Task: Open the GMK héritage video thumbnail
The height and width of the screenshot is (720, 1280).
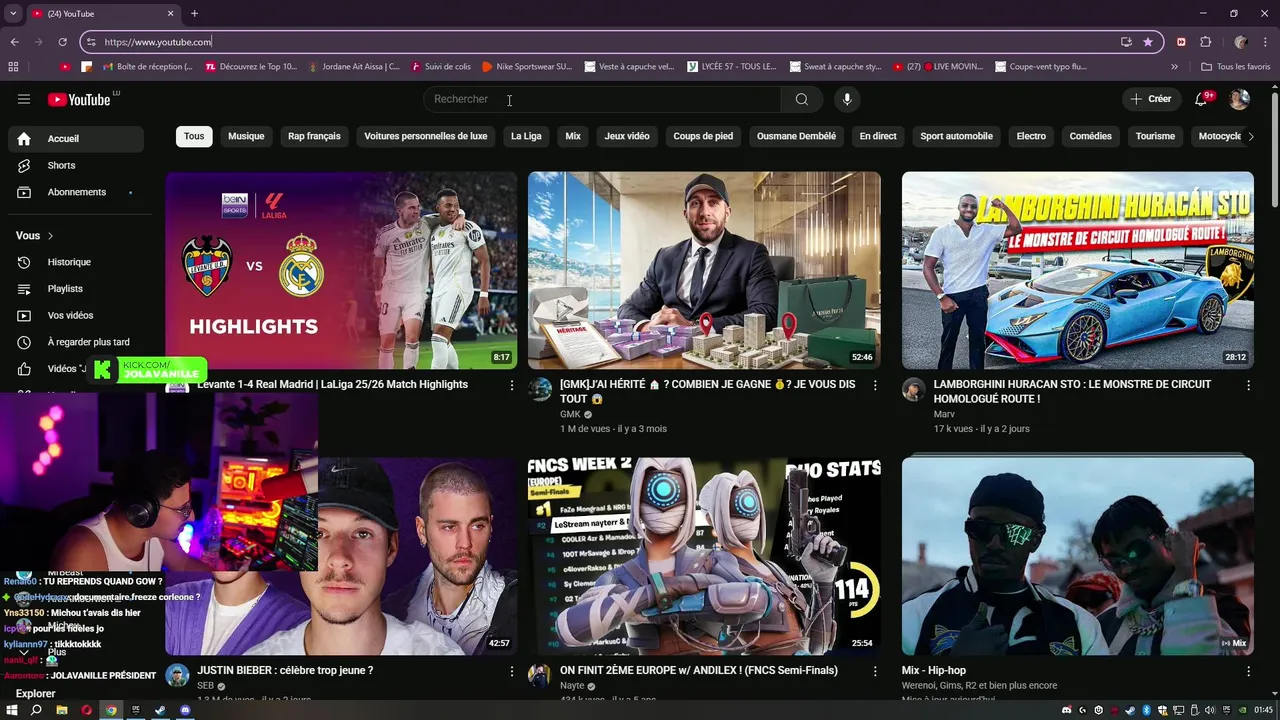Action: [x=704, y=270]
